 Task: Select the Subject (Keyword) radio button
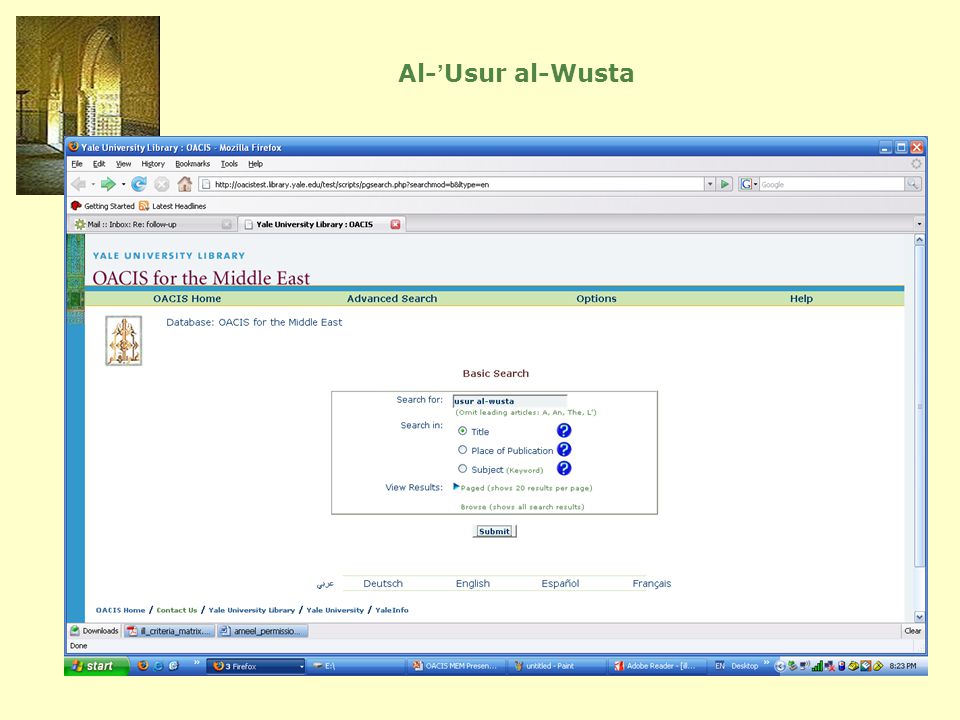[462, 468]
